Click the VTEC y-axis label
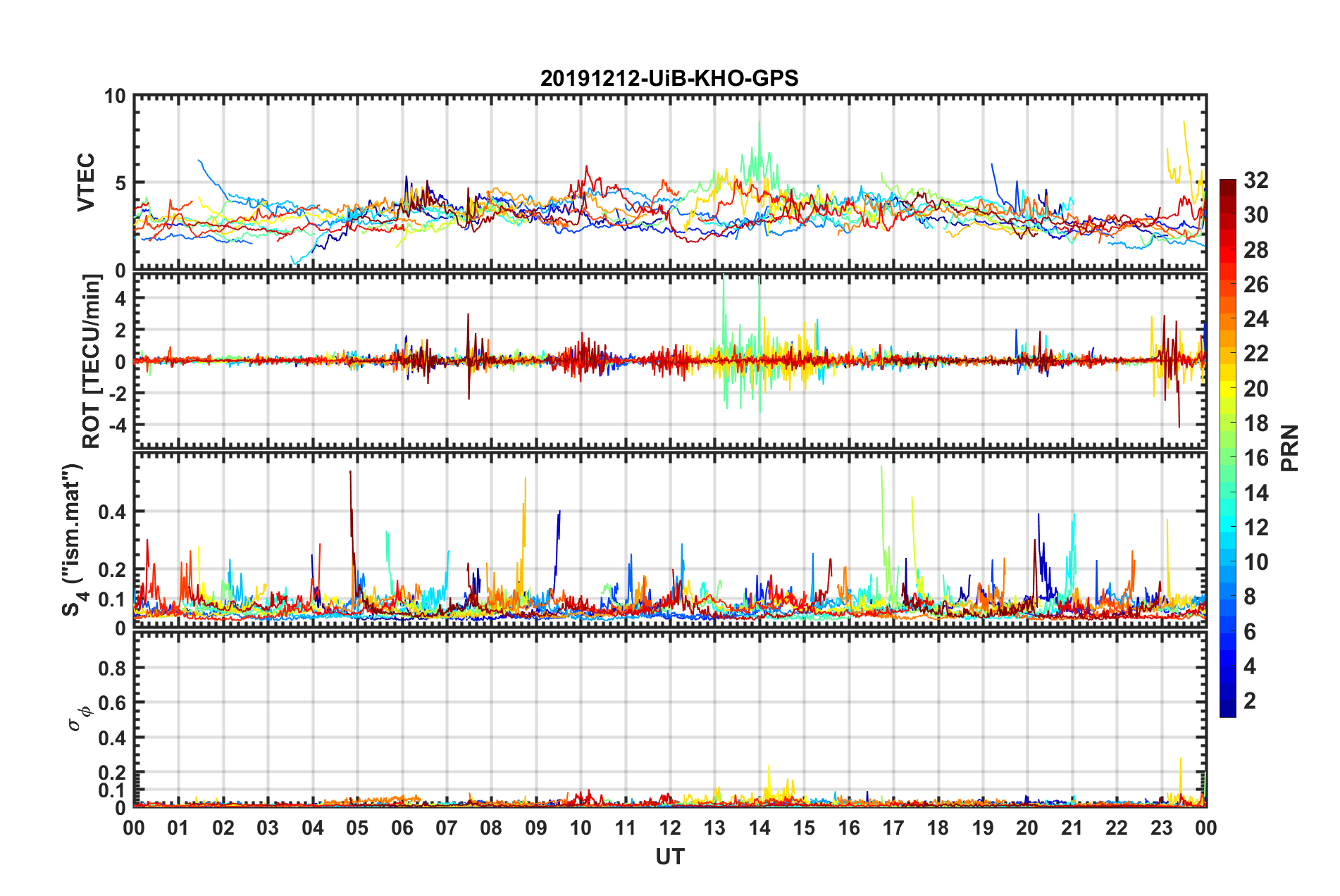Screen dimensions: 1340x896 (x=86, y=182)
